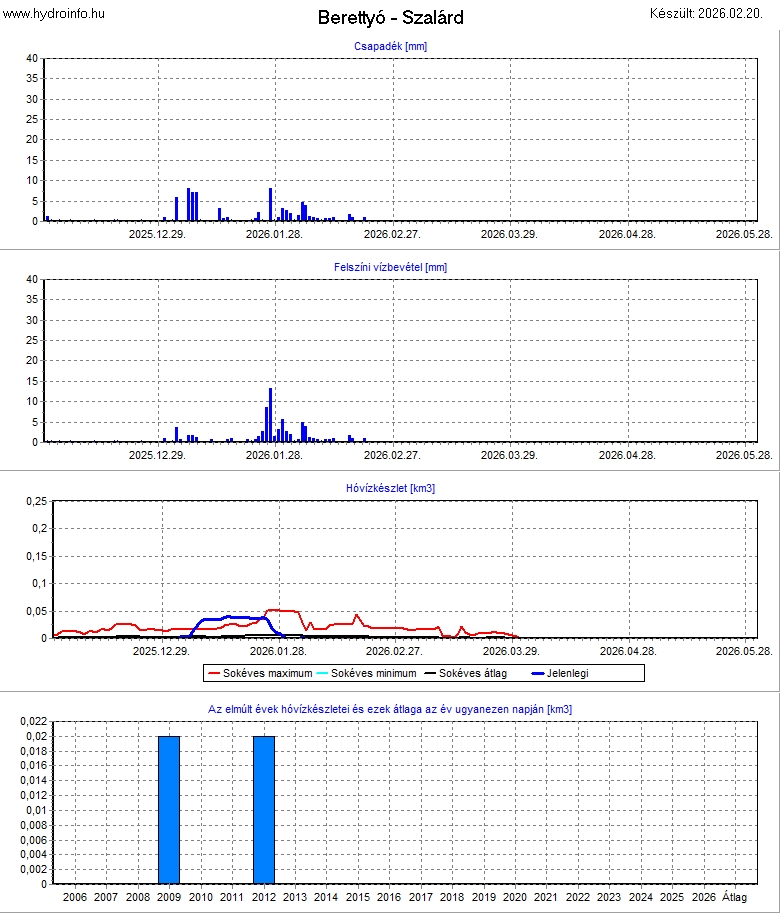
Task: Click the red Sokéves maximum legend line
Action: click(214, 673)
